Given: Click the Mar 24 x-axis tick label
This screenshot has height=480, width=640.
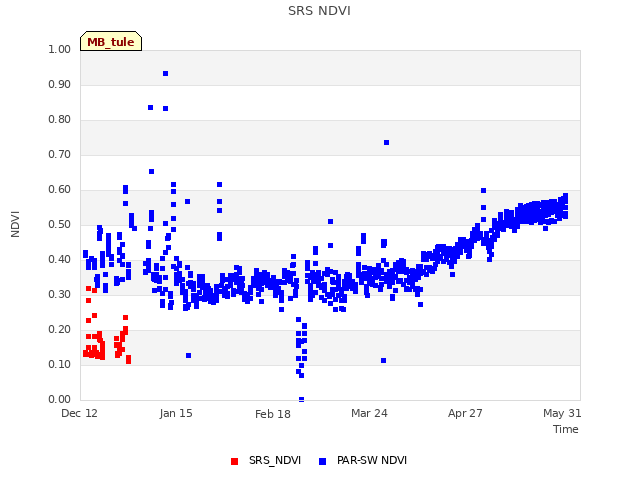Looking at the screenshot, I should (x=369, y=413).
